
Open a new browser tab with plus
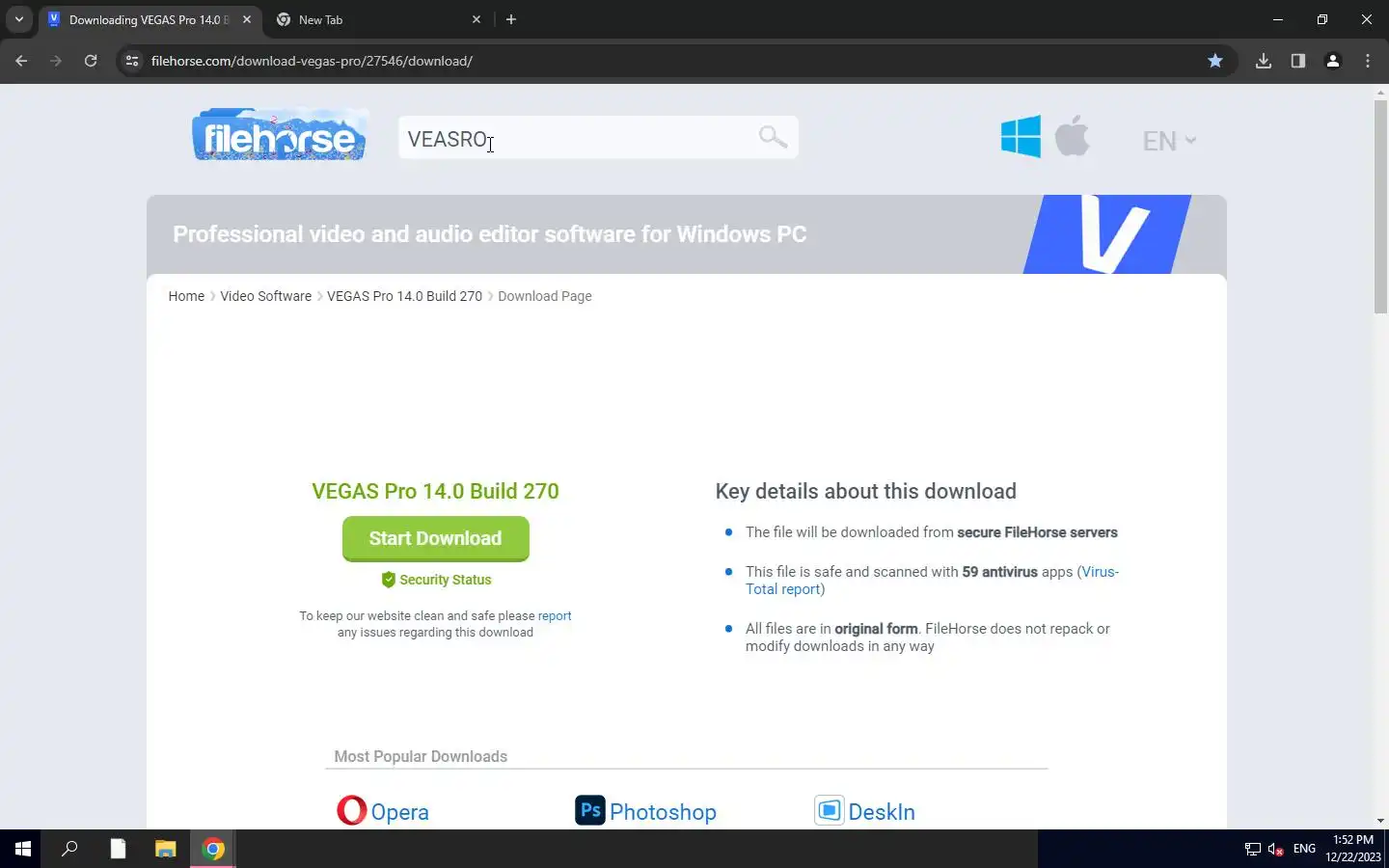(511, 19)
